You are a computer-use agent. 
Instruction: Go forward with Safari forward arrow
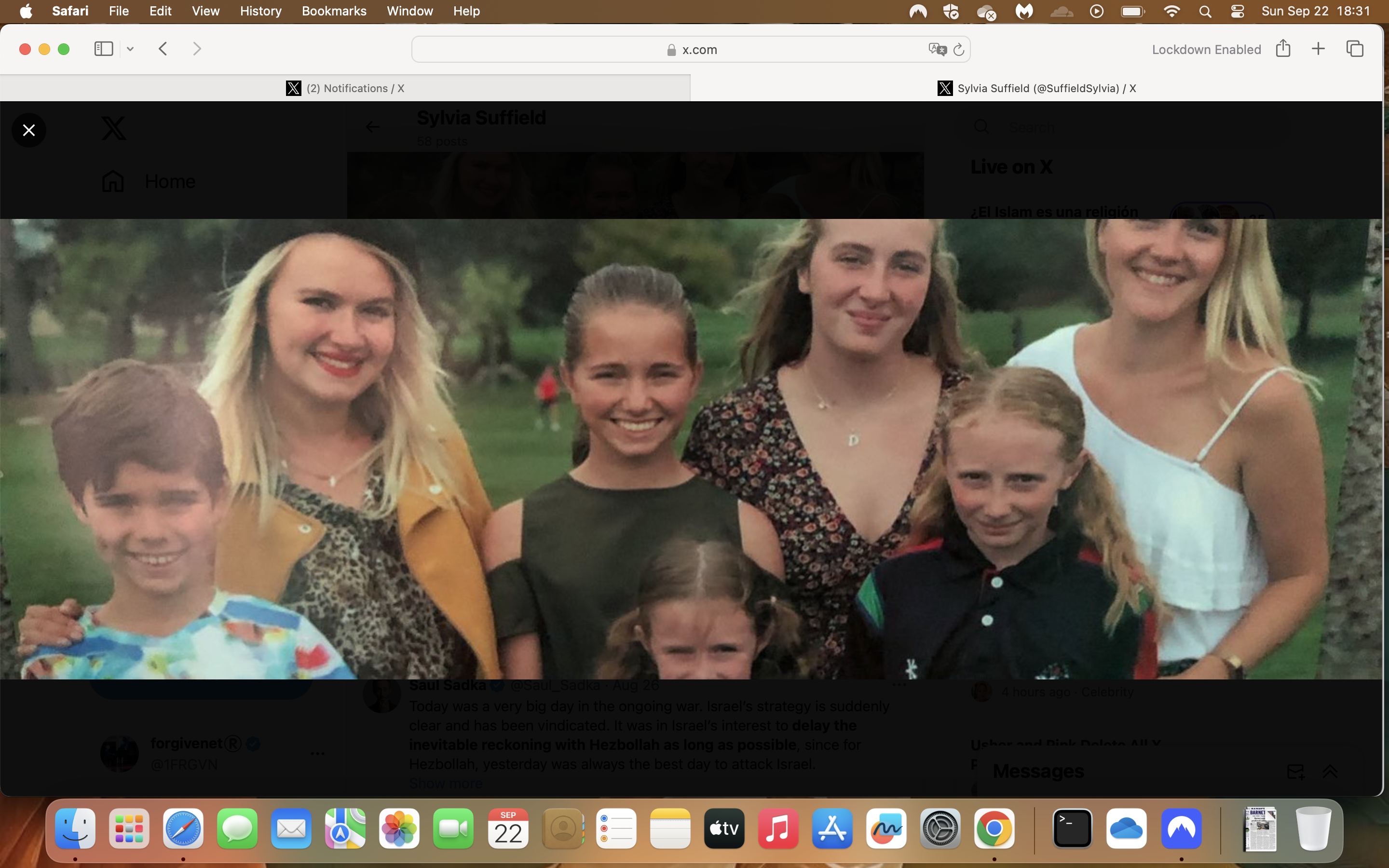(197, 49)
